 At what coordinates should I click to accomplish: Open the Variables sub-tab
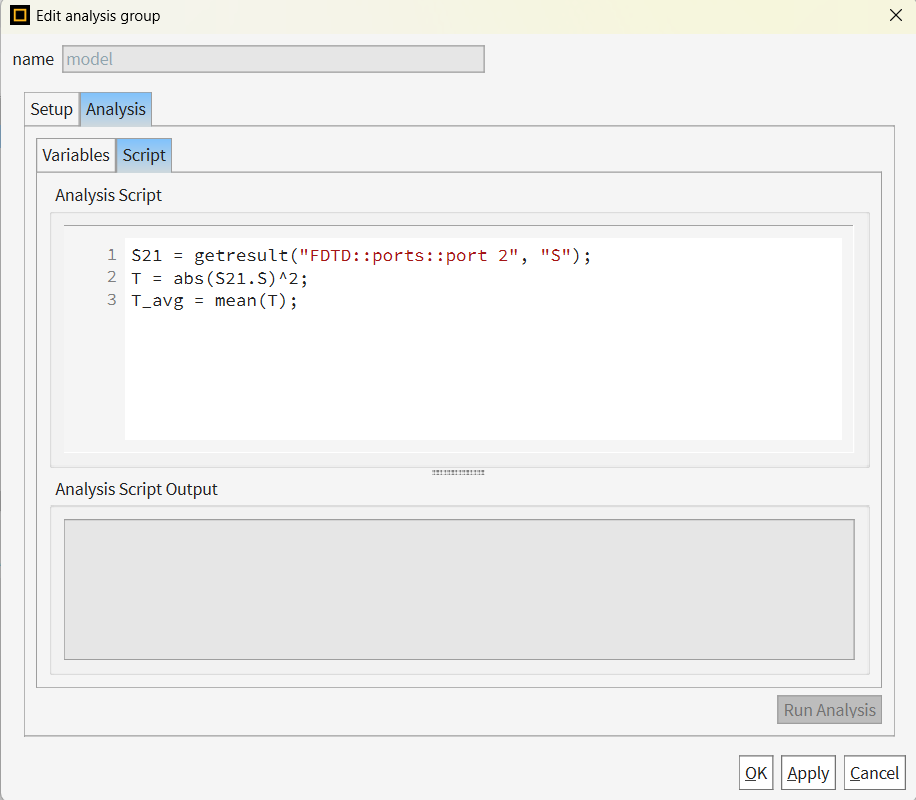(76, 155)
